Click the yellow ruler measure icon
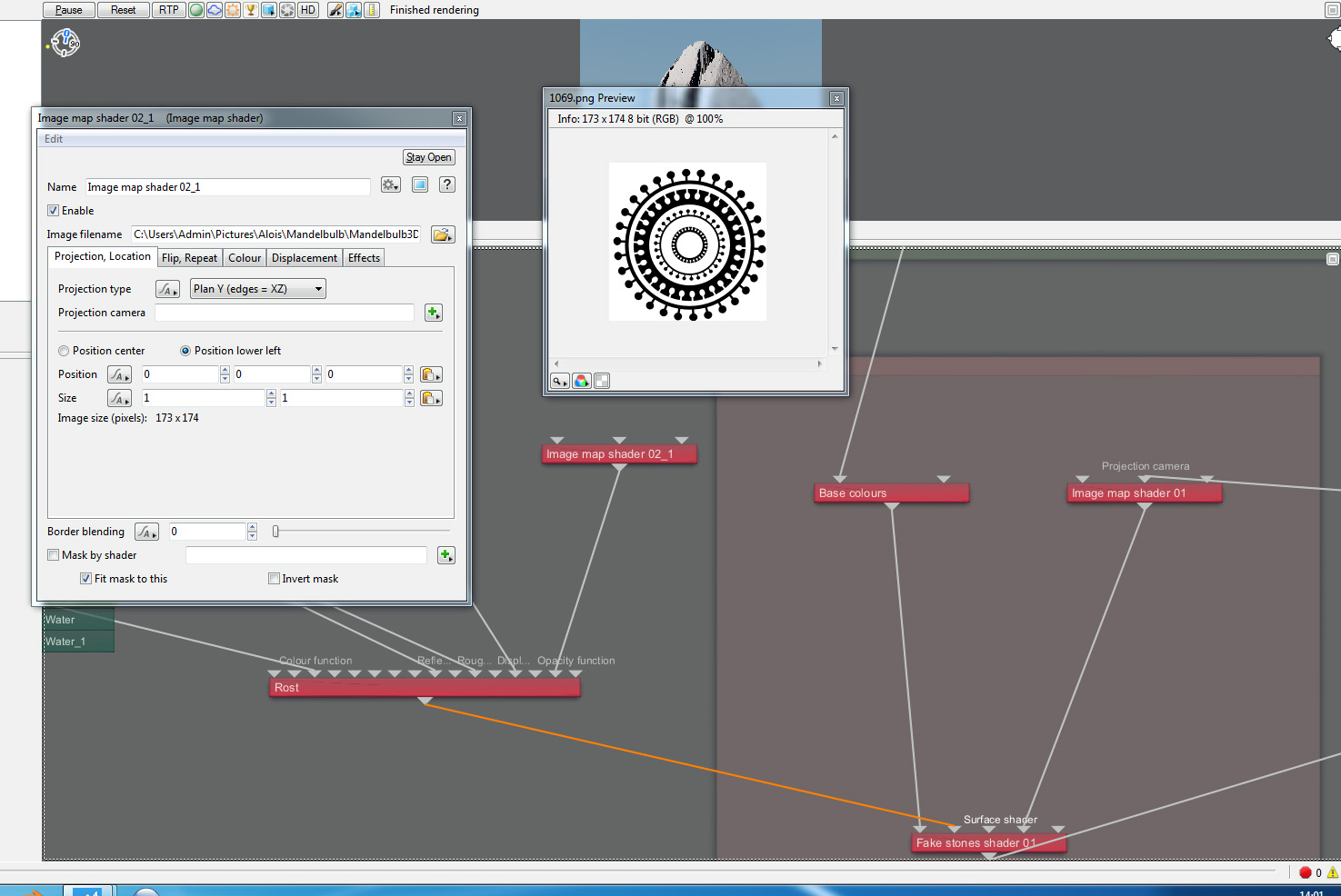The height and width of the screenshot is (896, 1341). click(372, 10)
